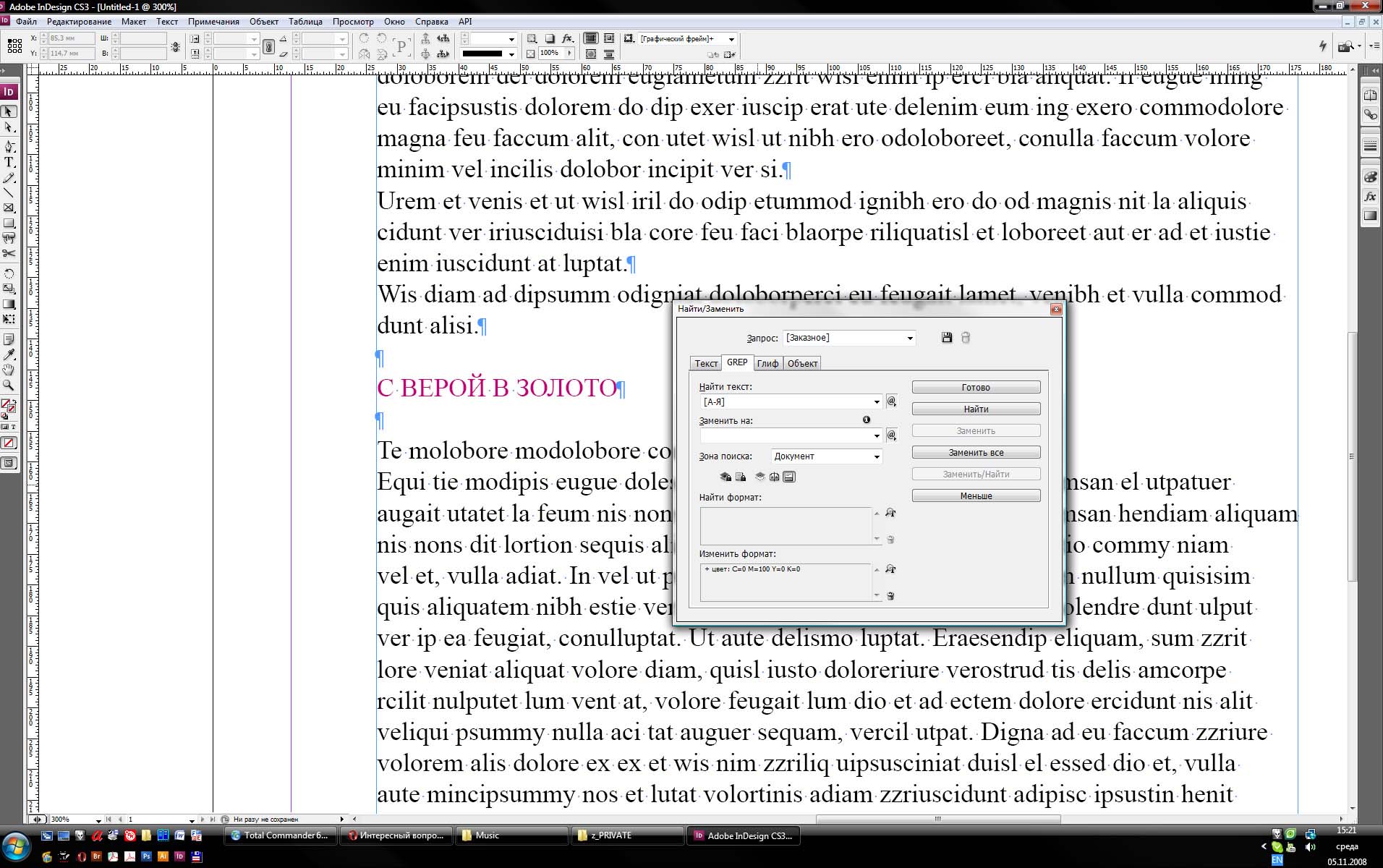
Task: Toggle include locked layers search option
Action: pyautogui.click(x=725, y=477)
